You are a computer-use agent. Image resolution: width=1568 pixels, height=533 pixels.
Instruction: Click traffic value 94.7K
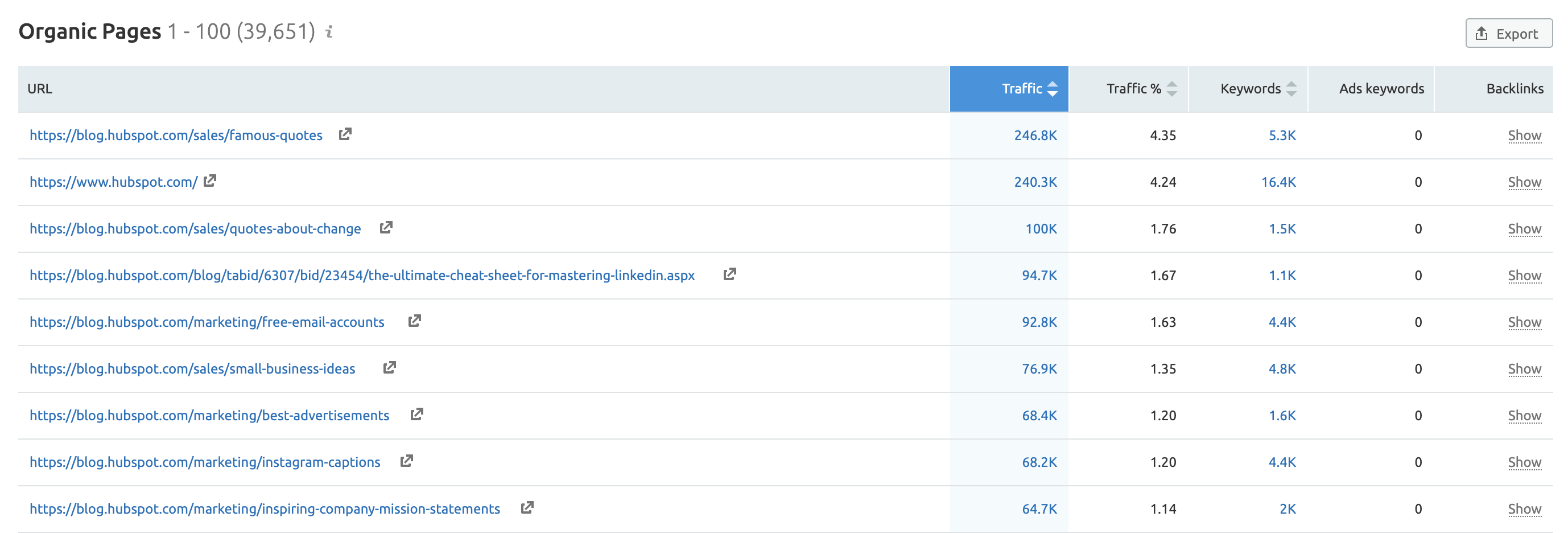click(x=1039, y=276)
